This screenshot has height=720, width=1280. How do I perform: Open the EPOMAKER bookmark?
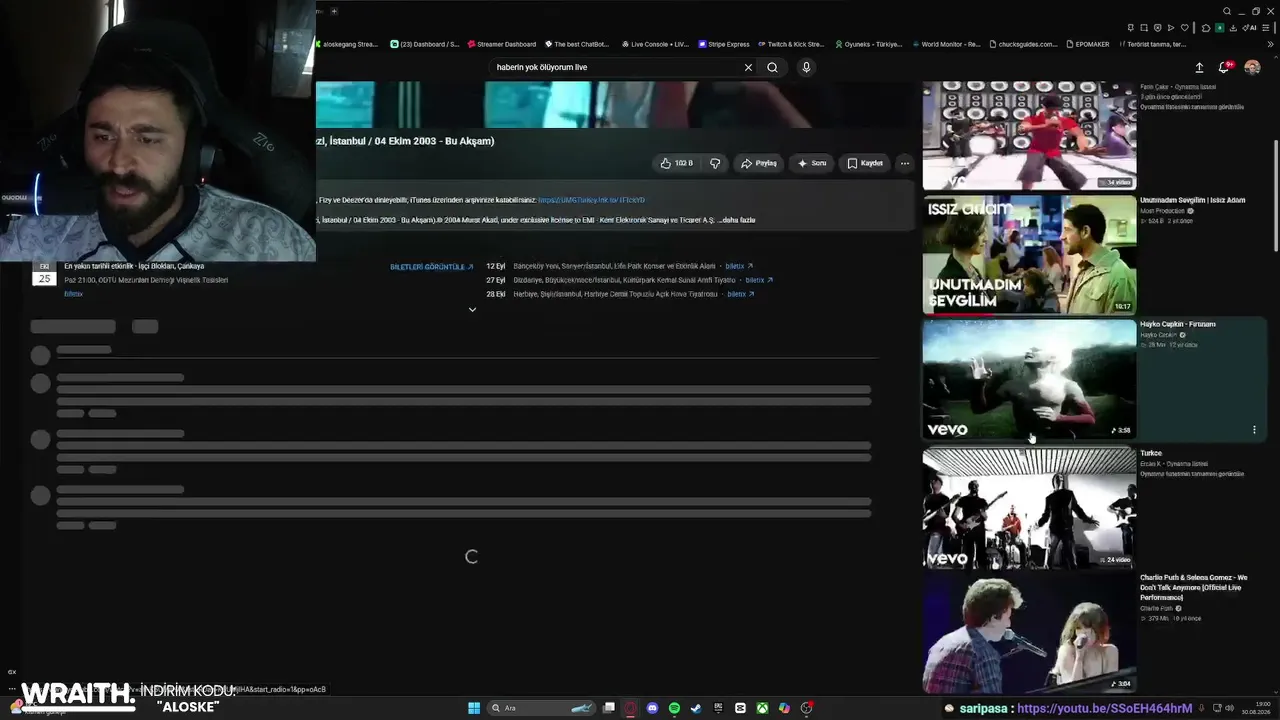(x=1087, y=44)
